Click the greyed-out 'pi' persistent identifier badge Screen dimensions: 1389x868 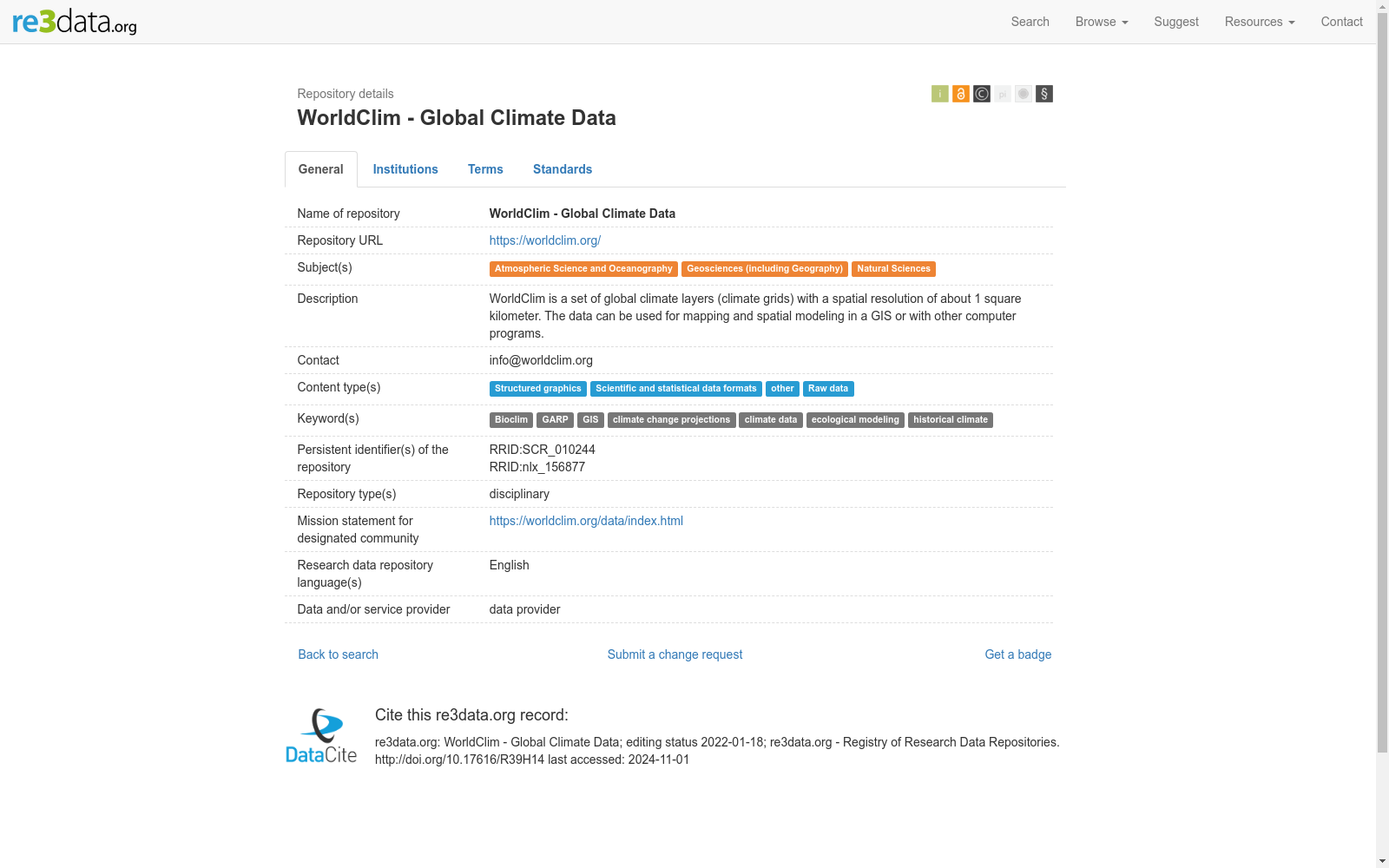pos(1002,94)
